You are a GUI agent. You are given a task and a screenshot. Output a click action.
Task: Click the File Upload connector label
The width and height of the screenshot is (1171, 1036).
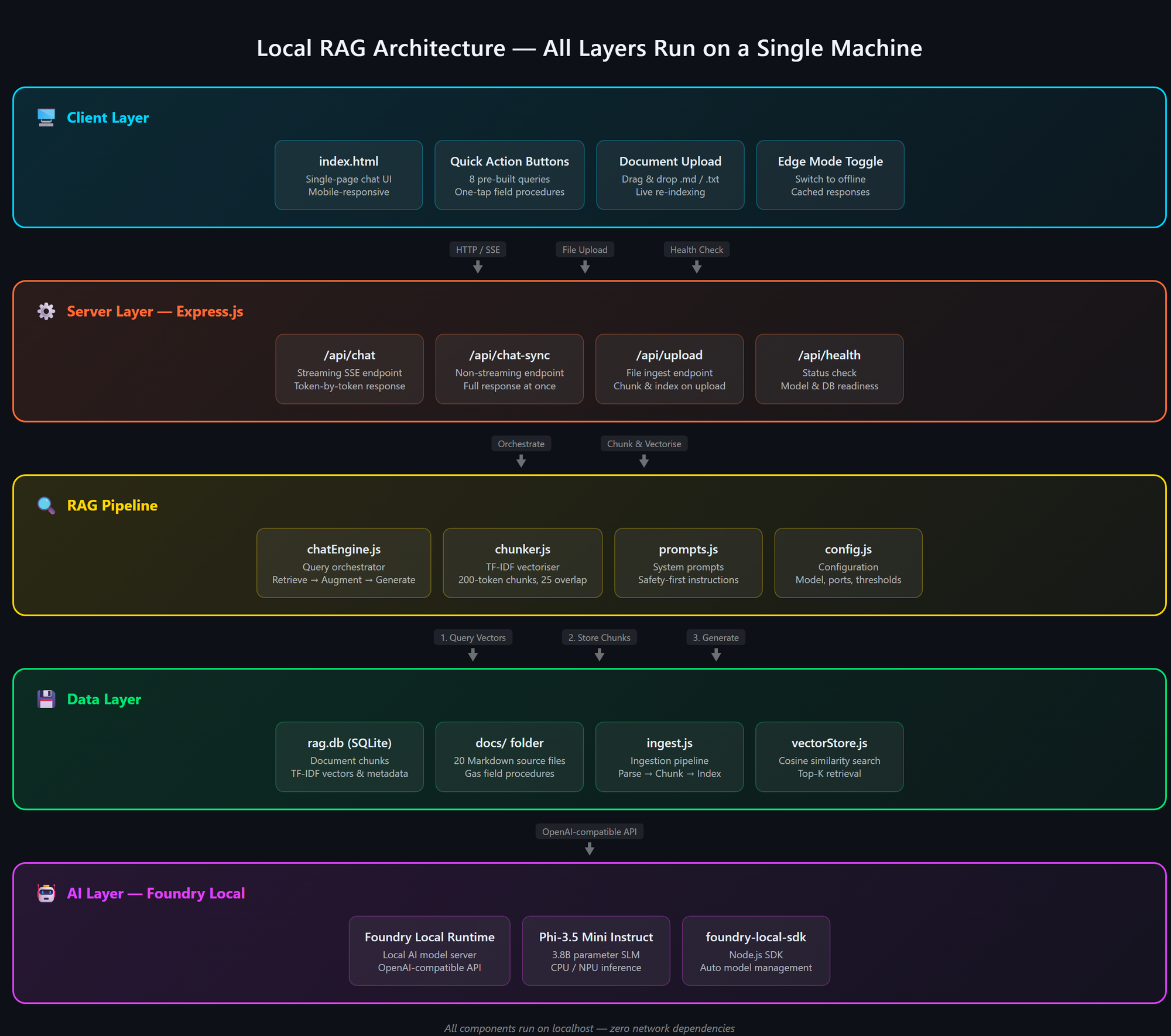coord(585,250)
